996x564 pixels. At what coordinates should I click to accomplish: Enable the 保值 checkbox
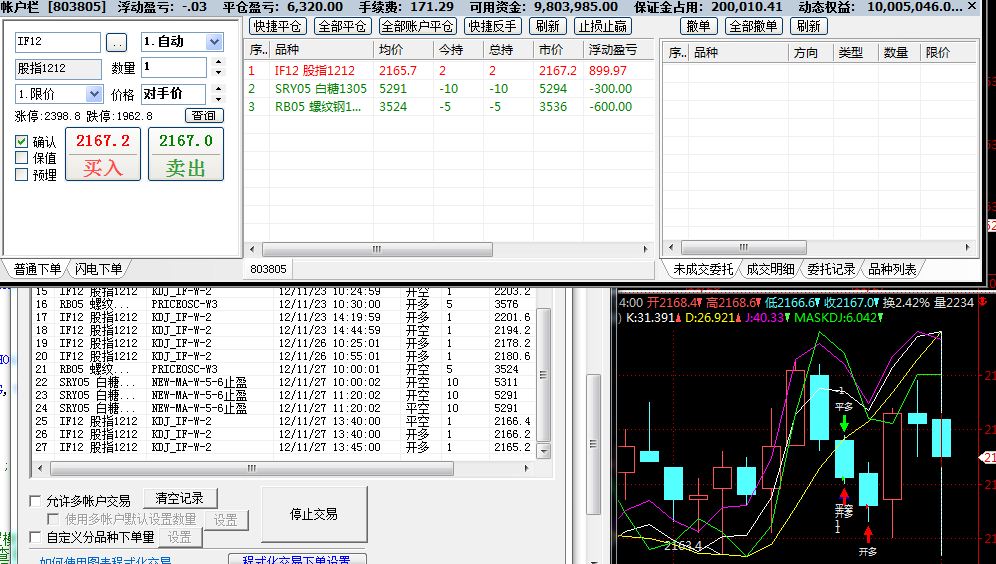22,158
